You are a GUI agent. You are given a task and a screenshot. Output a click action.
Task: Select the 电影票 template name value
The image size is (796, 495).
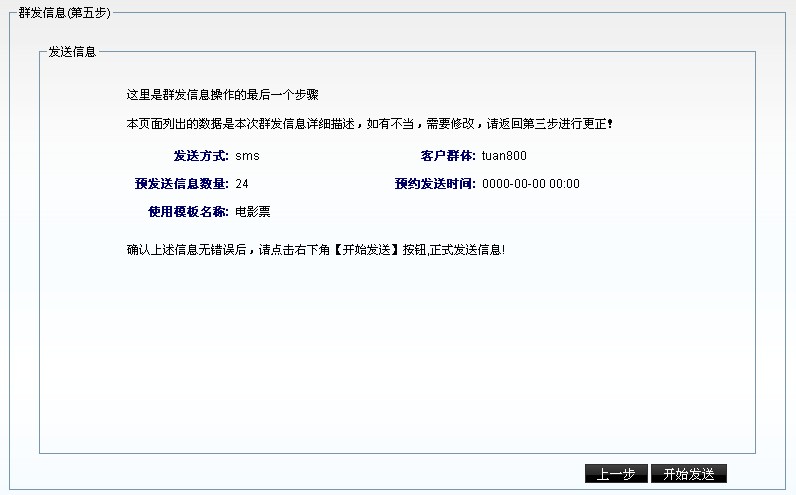coord(253,212)
